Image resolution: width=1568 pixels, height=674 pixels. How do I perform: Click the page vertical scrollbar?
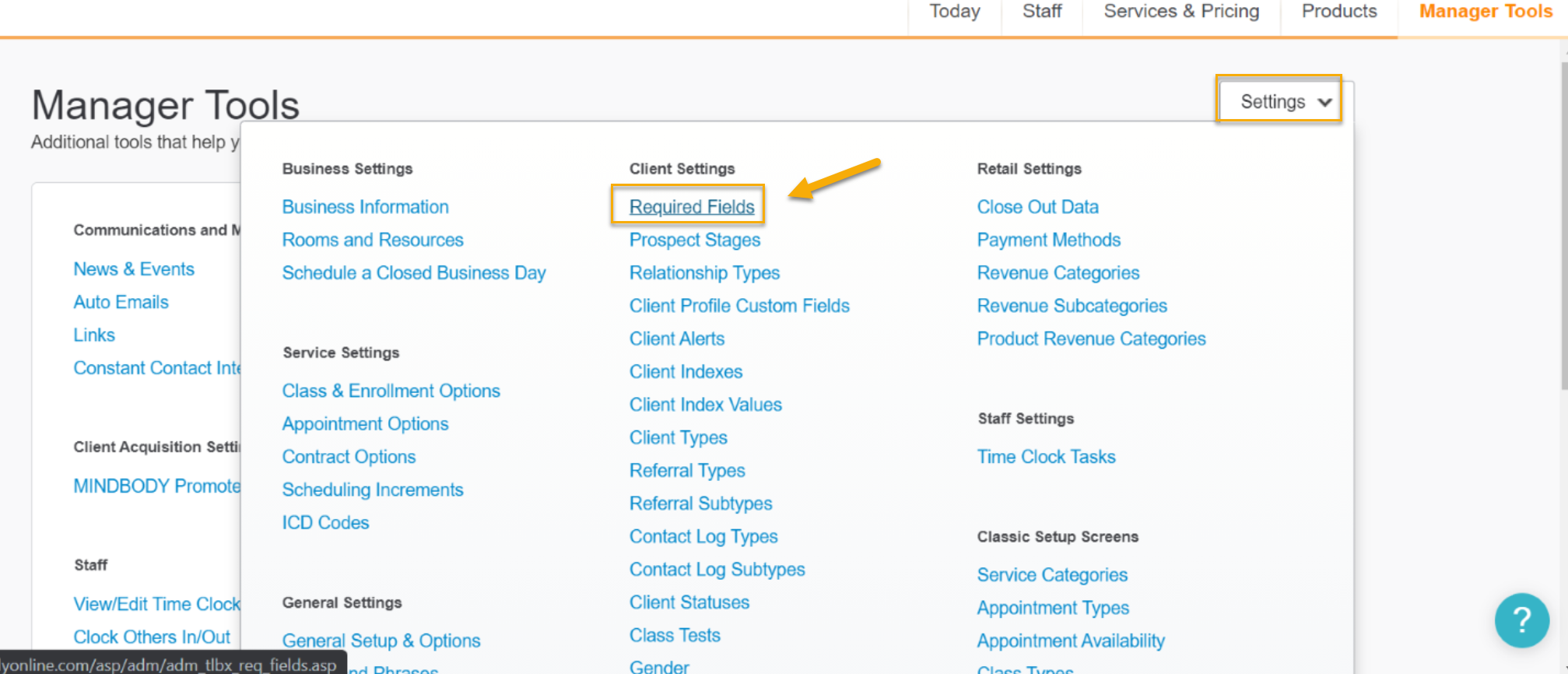tap(1563, 226)
